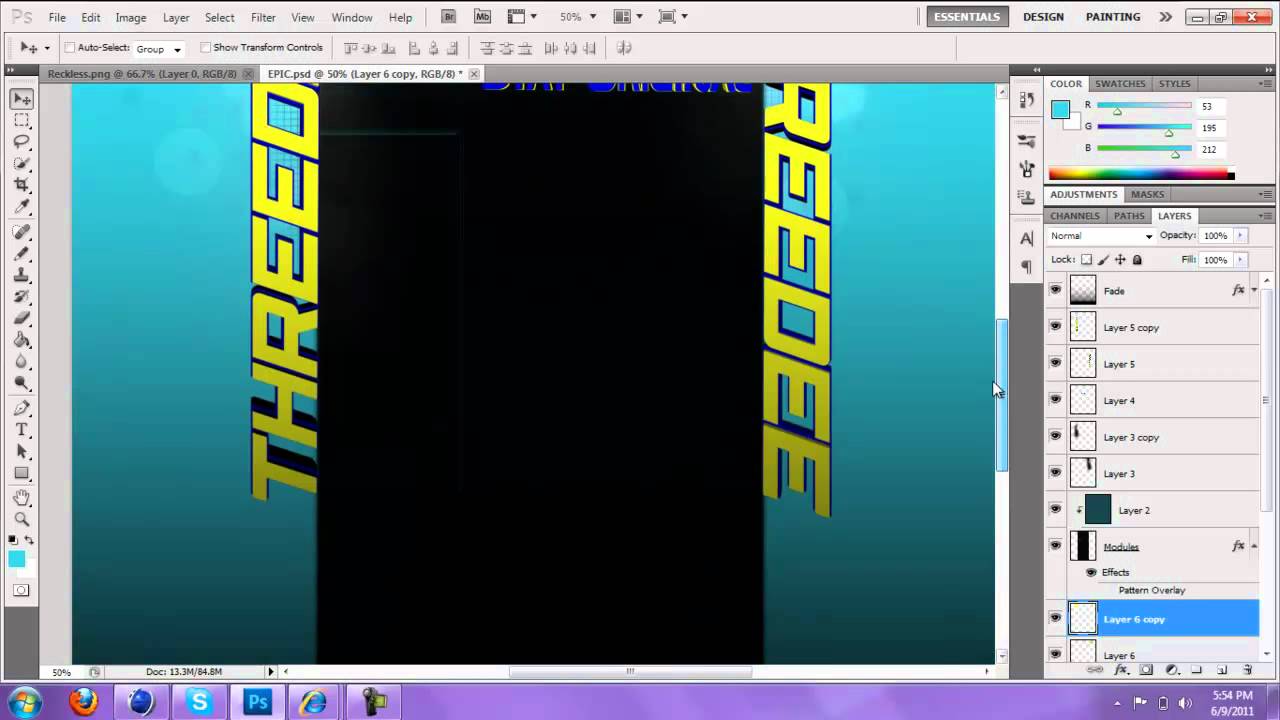
Task: Click the Quick Mask mode icon
Action: (22, 590)
